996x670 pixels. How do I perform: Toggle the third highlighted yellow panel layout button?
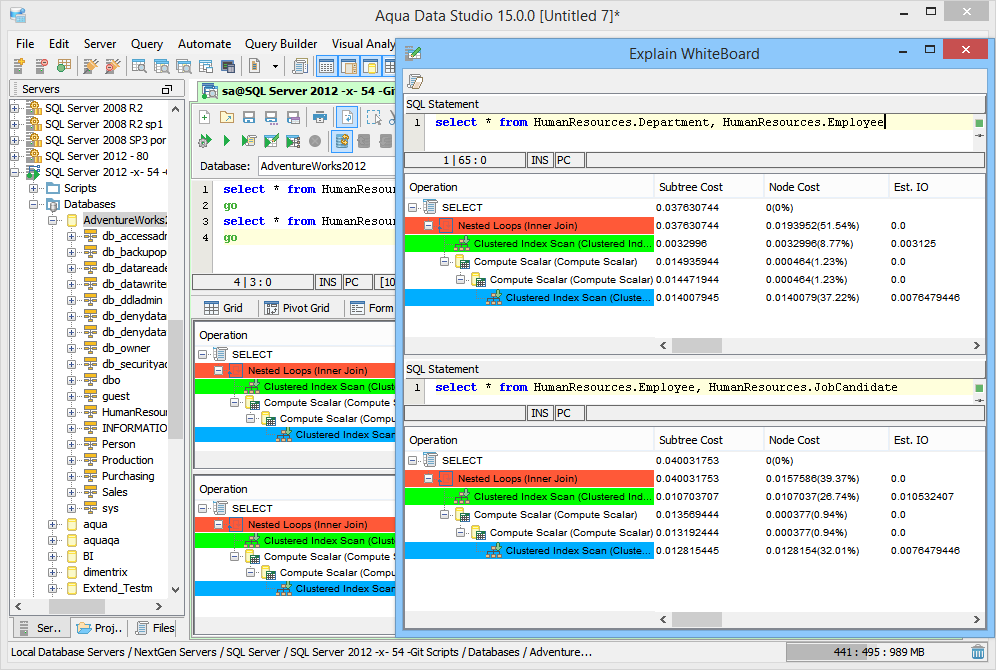370,66
